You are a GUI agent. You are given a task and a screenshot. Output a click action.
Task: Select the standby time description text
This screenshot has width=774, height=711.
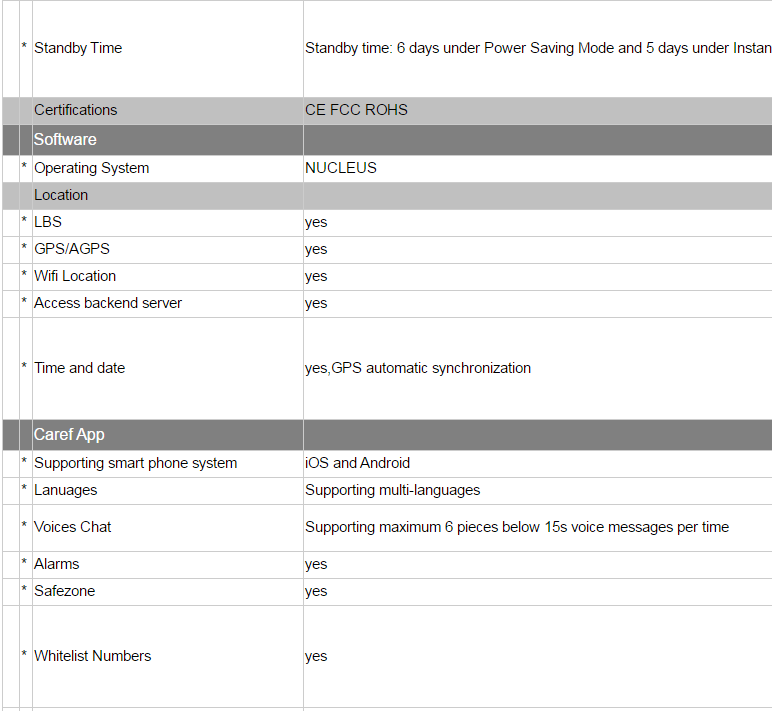pyautogui.click(x=538, y=48)
